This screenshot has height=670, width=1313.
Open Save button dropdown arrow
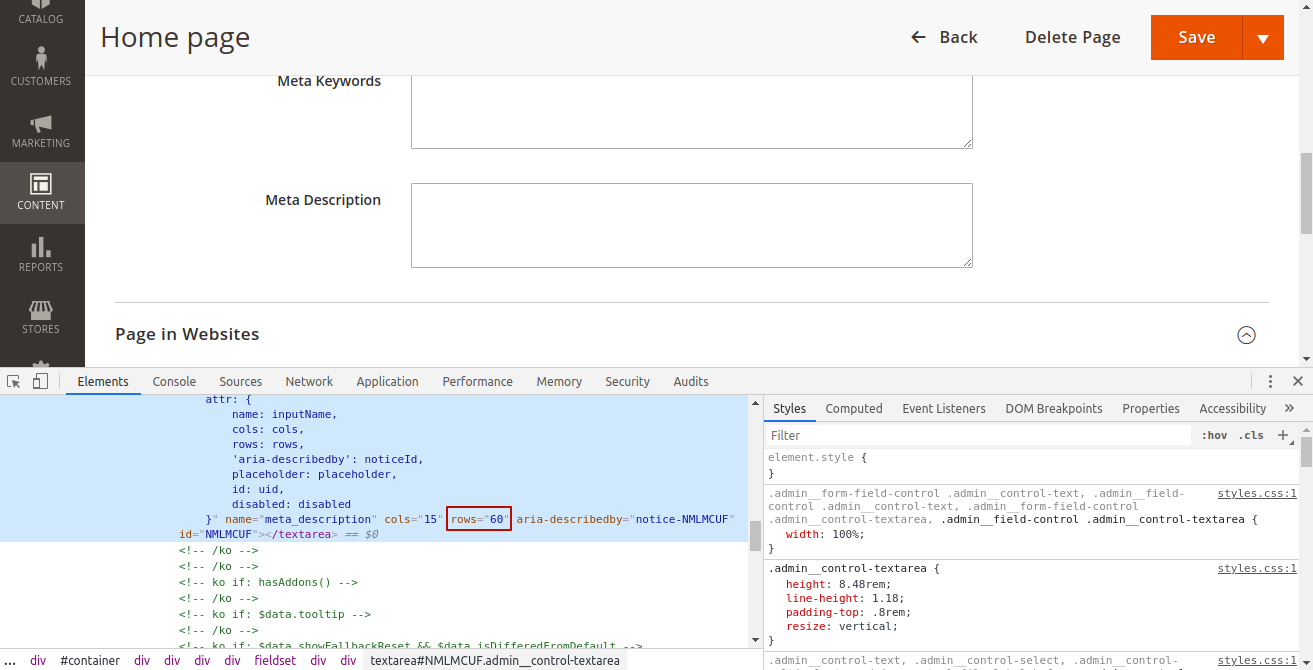(x=1263, y=38)
